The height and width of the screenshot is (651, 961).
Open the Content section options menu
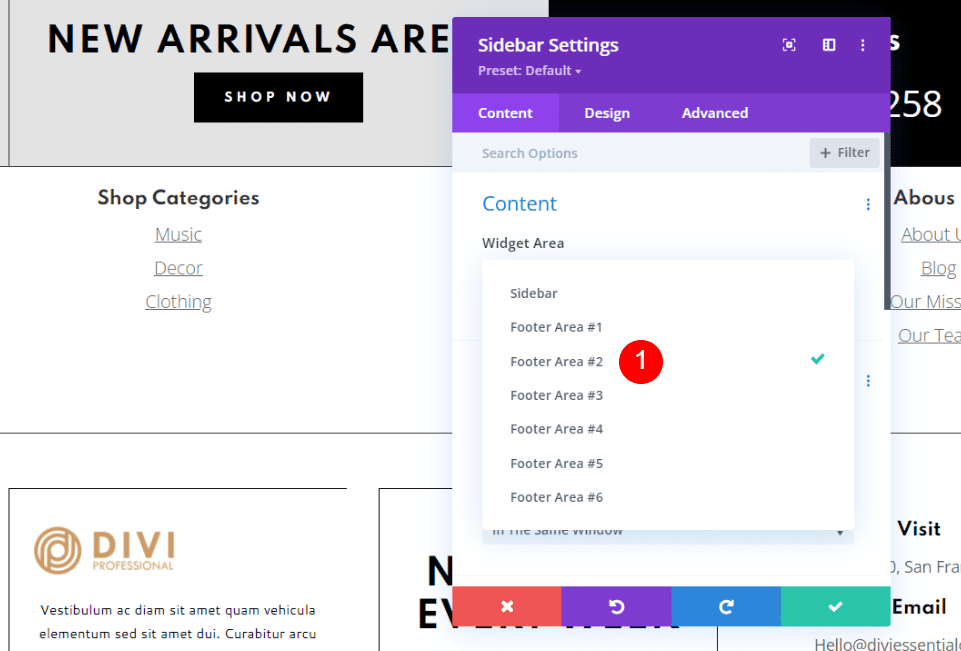(868, 204)
